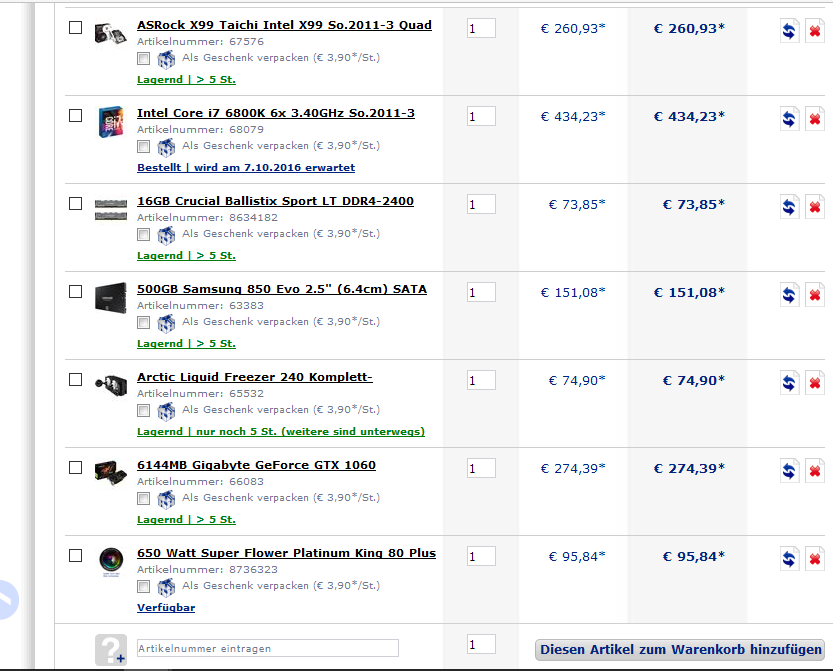The width and height of the screenshot is (833, 671).
Task: Remove 16GB Crucial Ballistix from cart
Action: (814, 207)
